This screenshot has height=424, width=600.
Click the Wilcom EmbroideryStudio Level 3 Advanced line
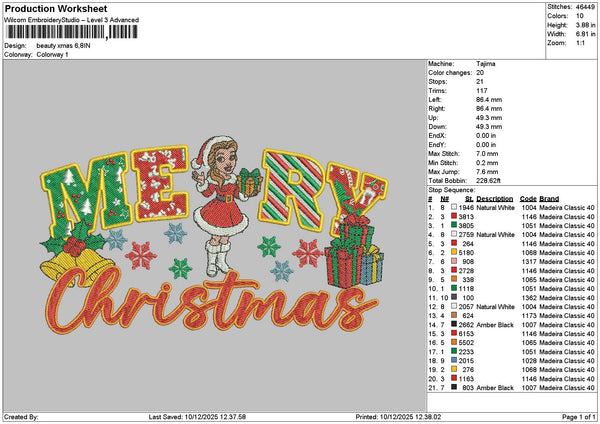point(72,20)
